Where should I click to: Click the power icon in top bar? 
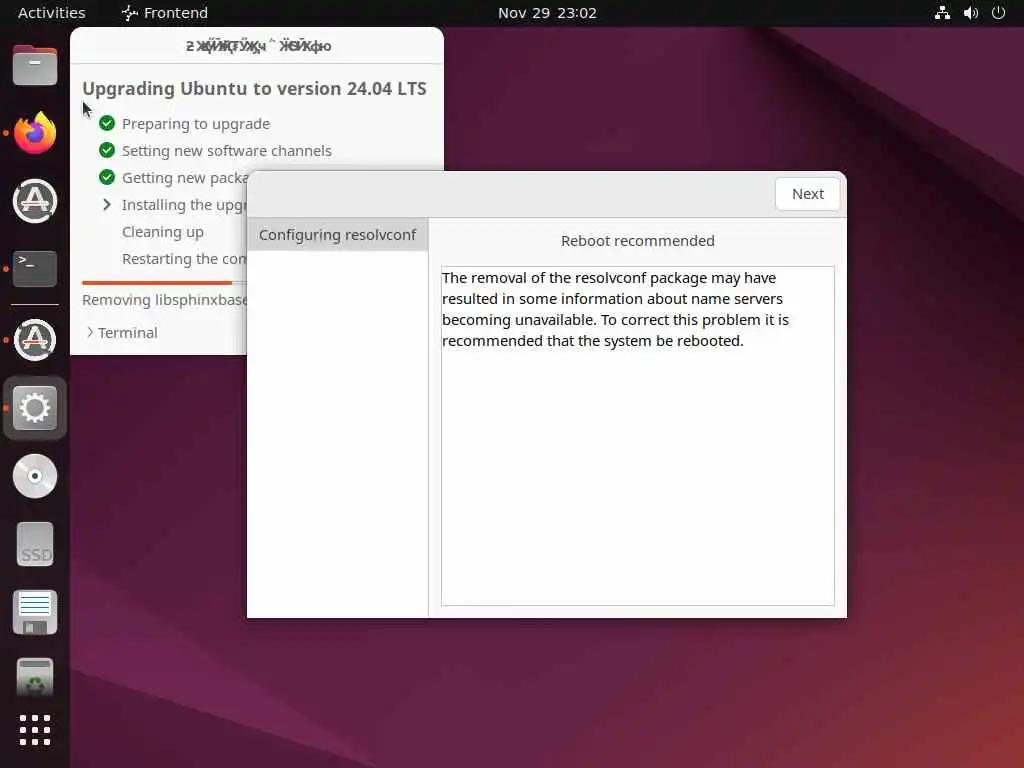click(x=999, y=13)
